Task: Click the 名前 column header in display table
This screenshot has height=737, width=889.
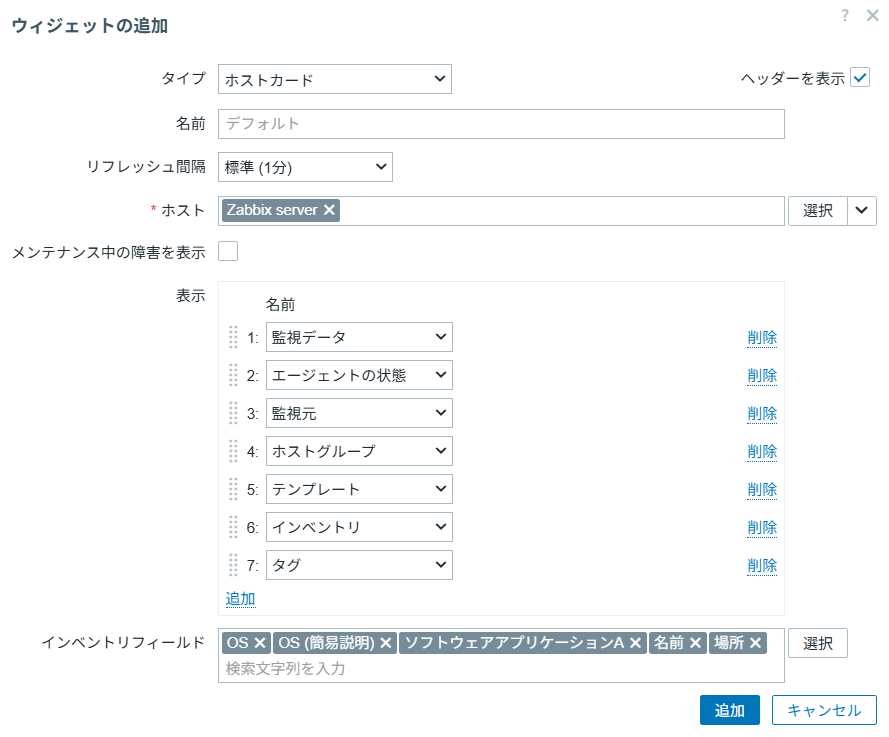Action: tap(280, 305)
